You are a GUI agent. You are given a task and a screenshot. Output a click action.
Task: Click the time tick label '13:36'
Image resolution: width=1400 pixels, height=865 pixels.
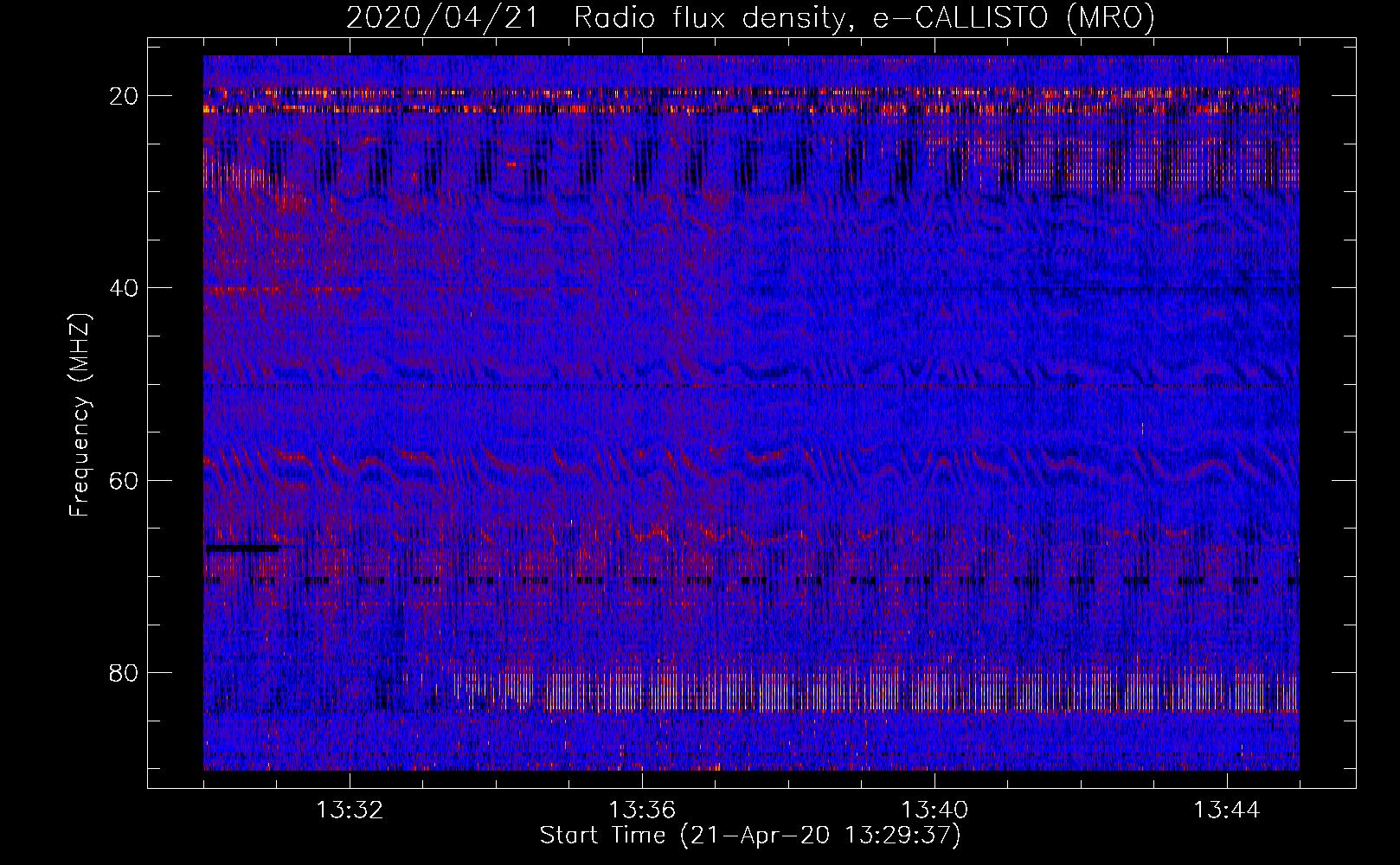pyautogui.click(x=642, y=811)
